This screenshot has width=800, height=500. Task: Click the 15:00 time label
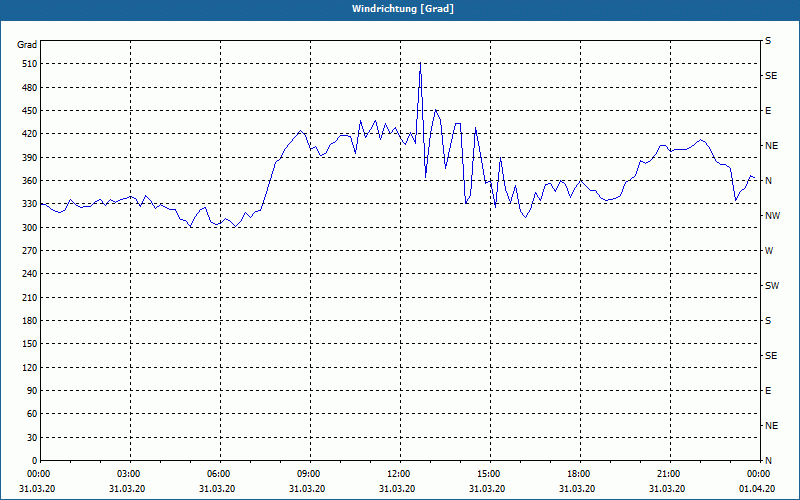pos(490,474)
